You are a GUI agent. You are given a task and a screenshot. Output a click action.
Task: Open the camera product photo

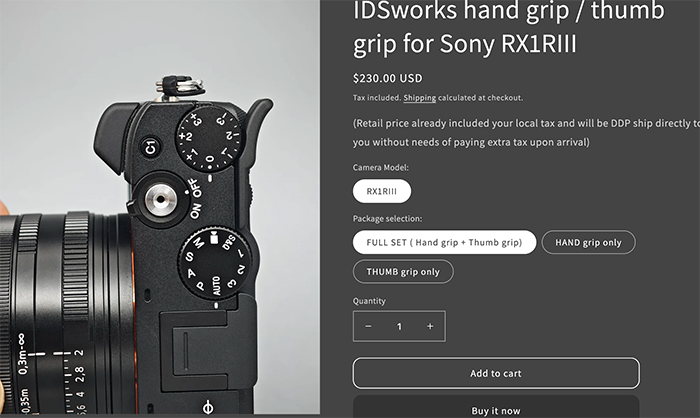click(160, 207)
